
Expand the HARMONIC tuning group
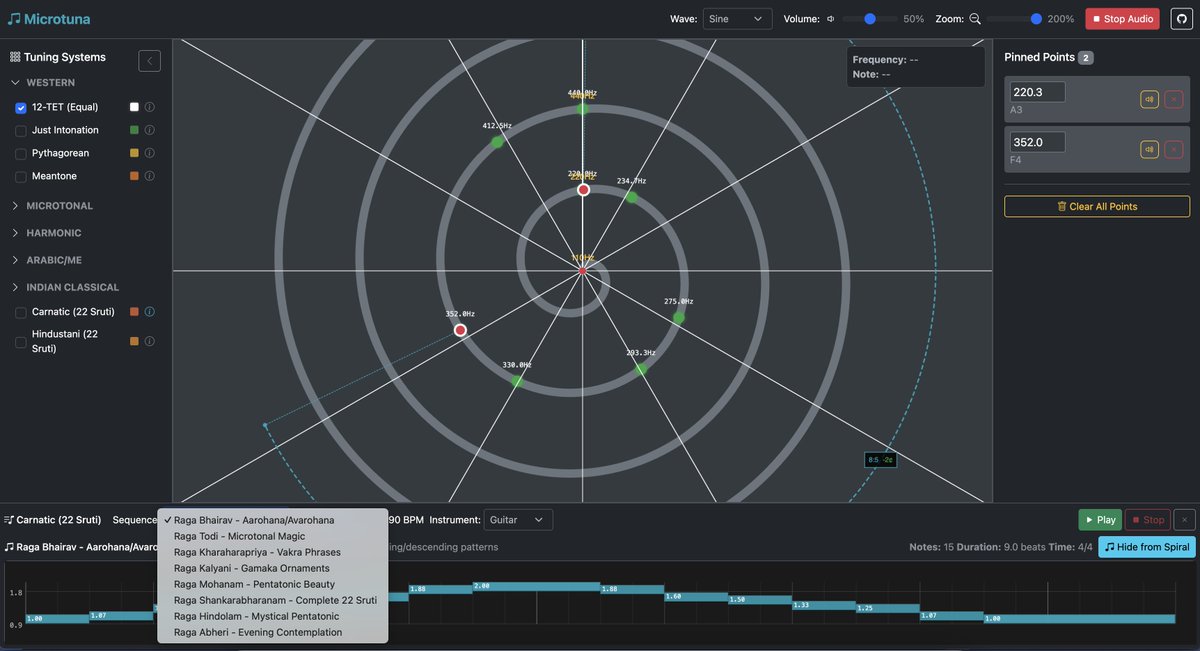click(46, 233)
